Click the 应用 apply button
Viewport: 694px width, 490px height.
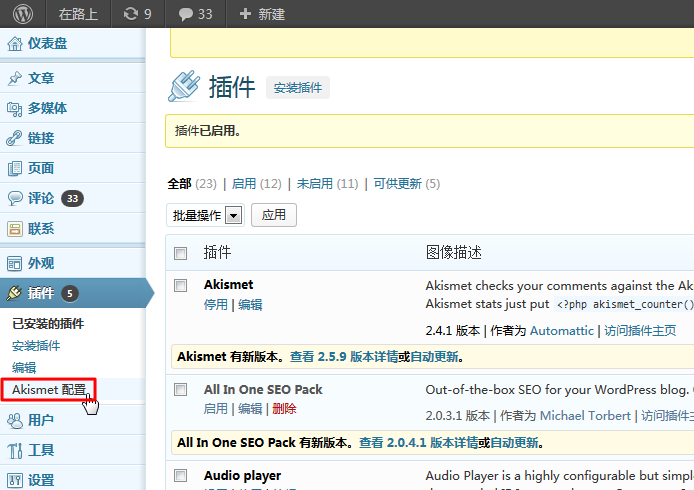pyautogui.click(x=274, y=215)
